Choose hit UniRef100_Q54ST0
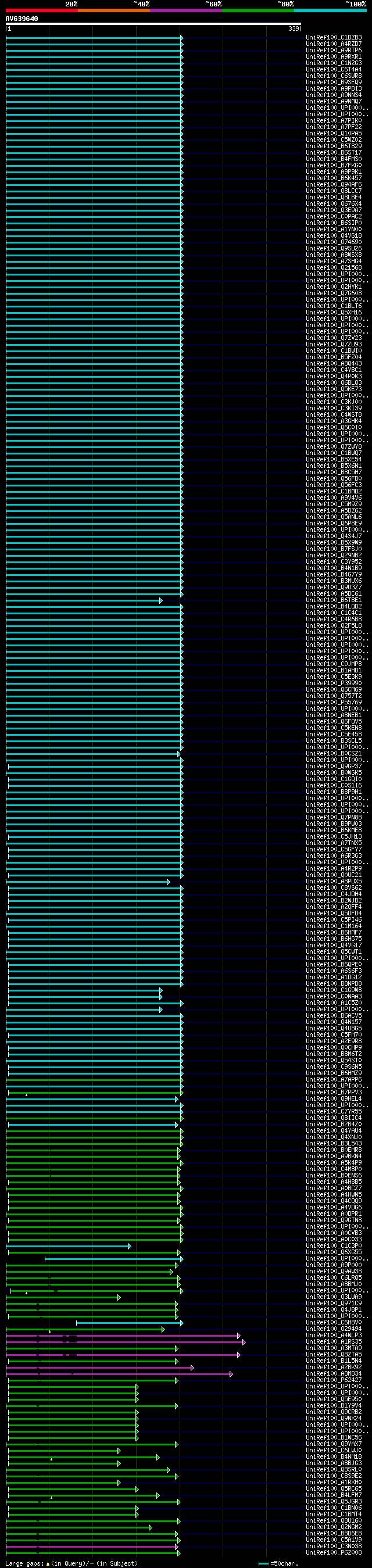This screenshot has width=372, height=1568. (x=334, y=1061)
